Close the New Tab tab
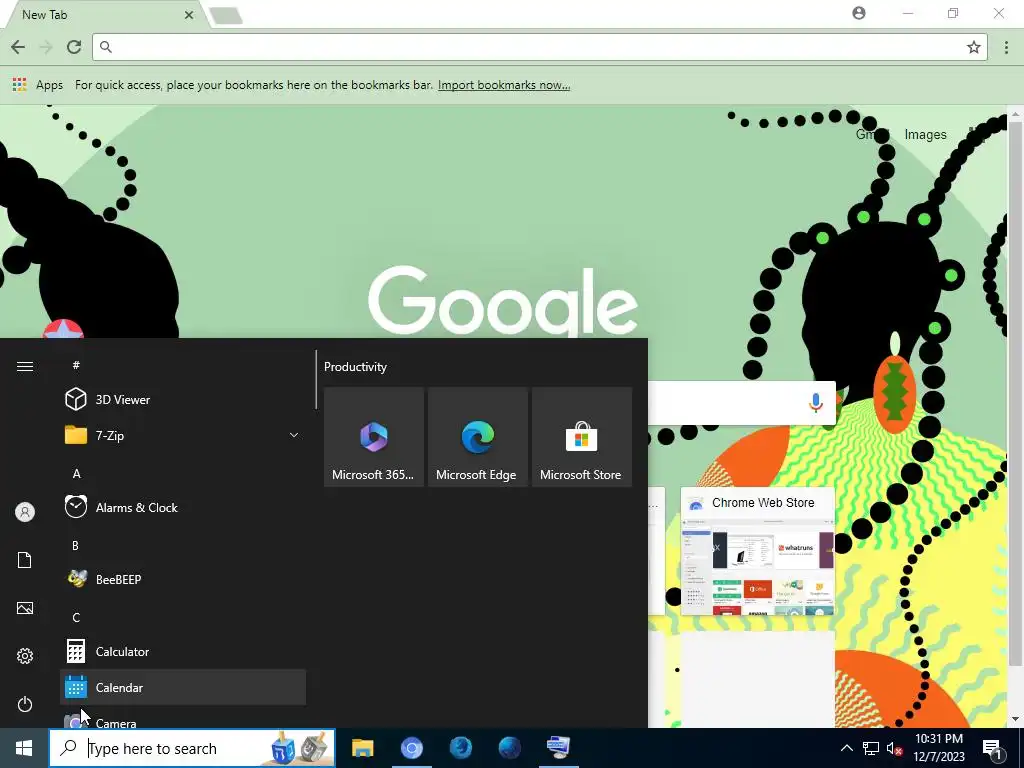1024x768 pixels. 189,14
